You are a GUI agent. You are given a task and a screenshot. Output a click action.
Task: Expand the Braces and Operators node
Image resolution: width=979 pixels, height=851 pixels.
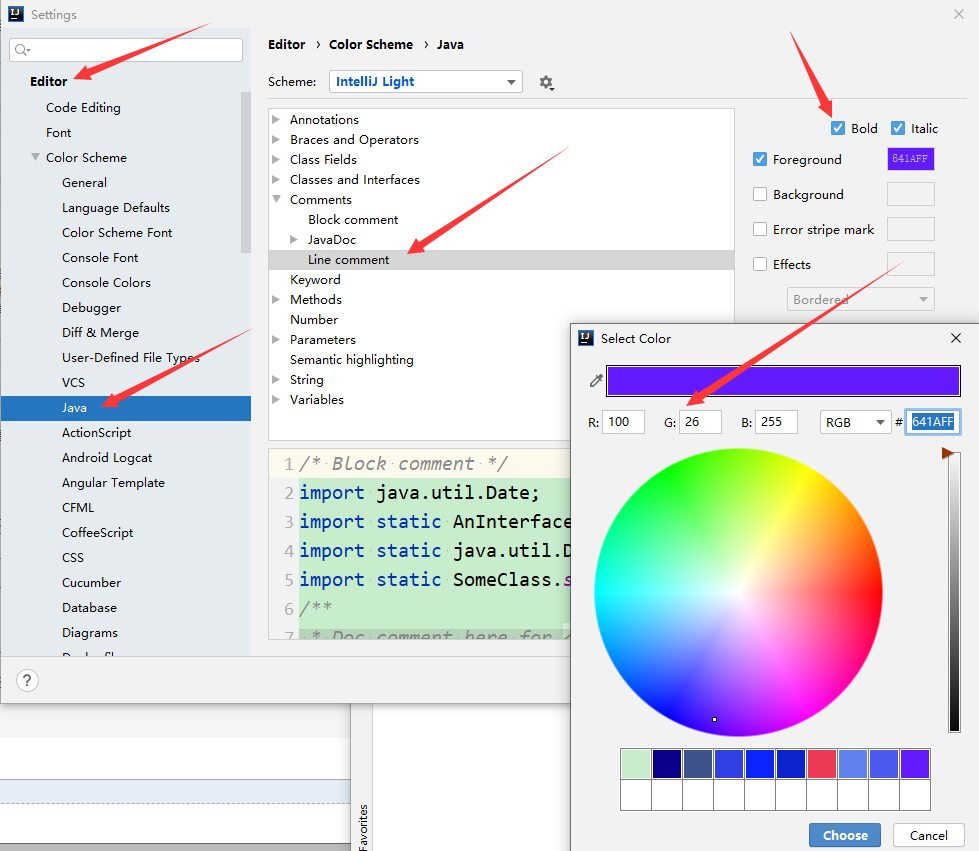tap(276, 139)
